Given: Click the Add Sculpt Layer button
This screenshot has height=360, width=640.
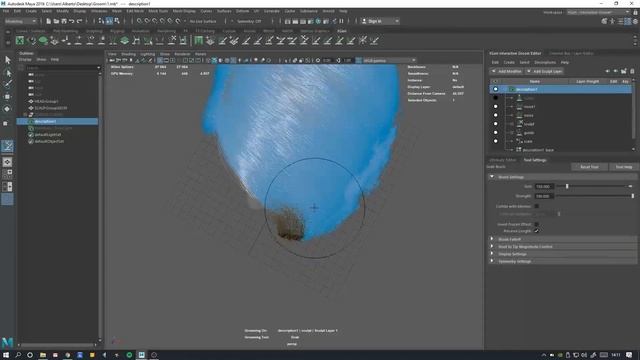Looking at the screenshot, I should [545, 71].
